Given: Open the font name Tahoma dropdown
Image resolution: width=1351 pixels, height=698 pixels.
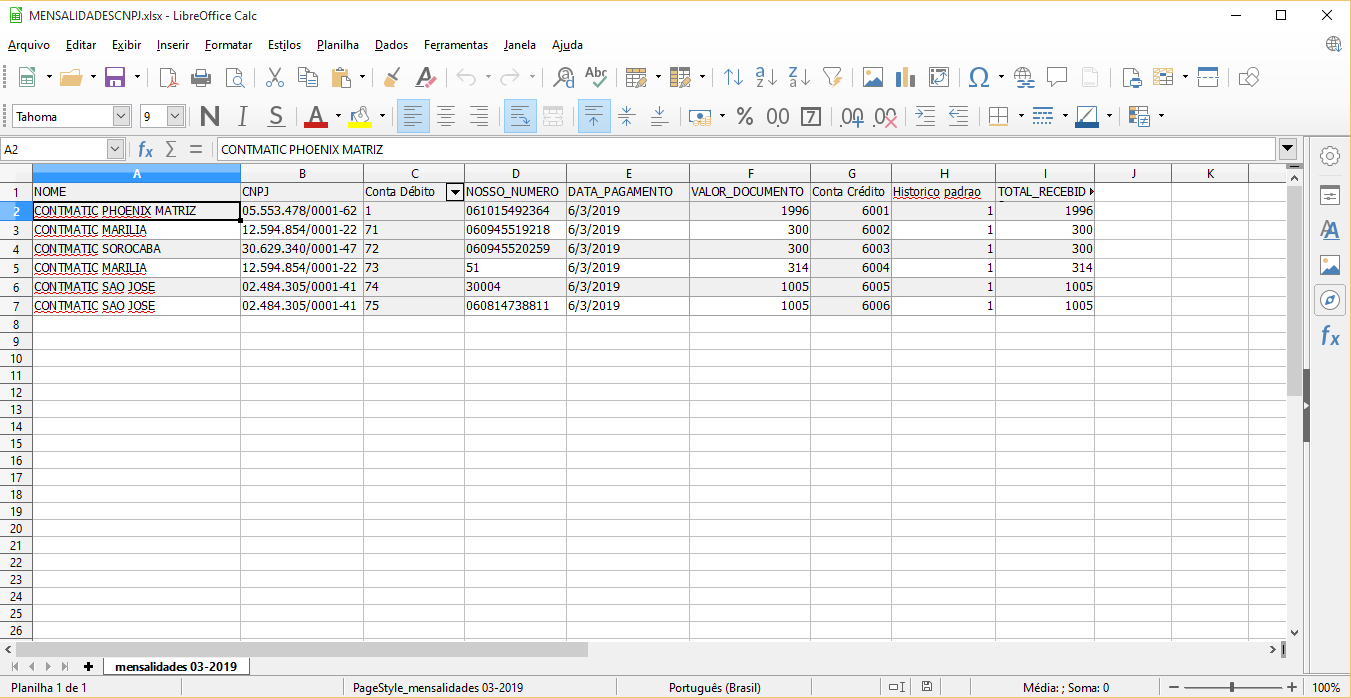Looking at the screenshot, I should coord(121,117).
